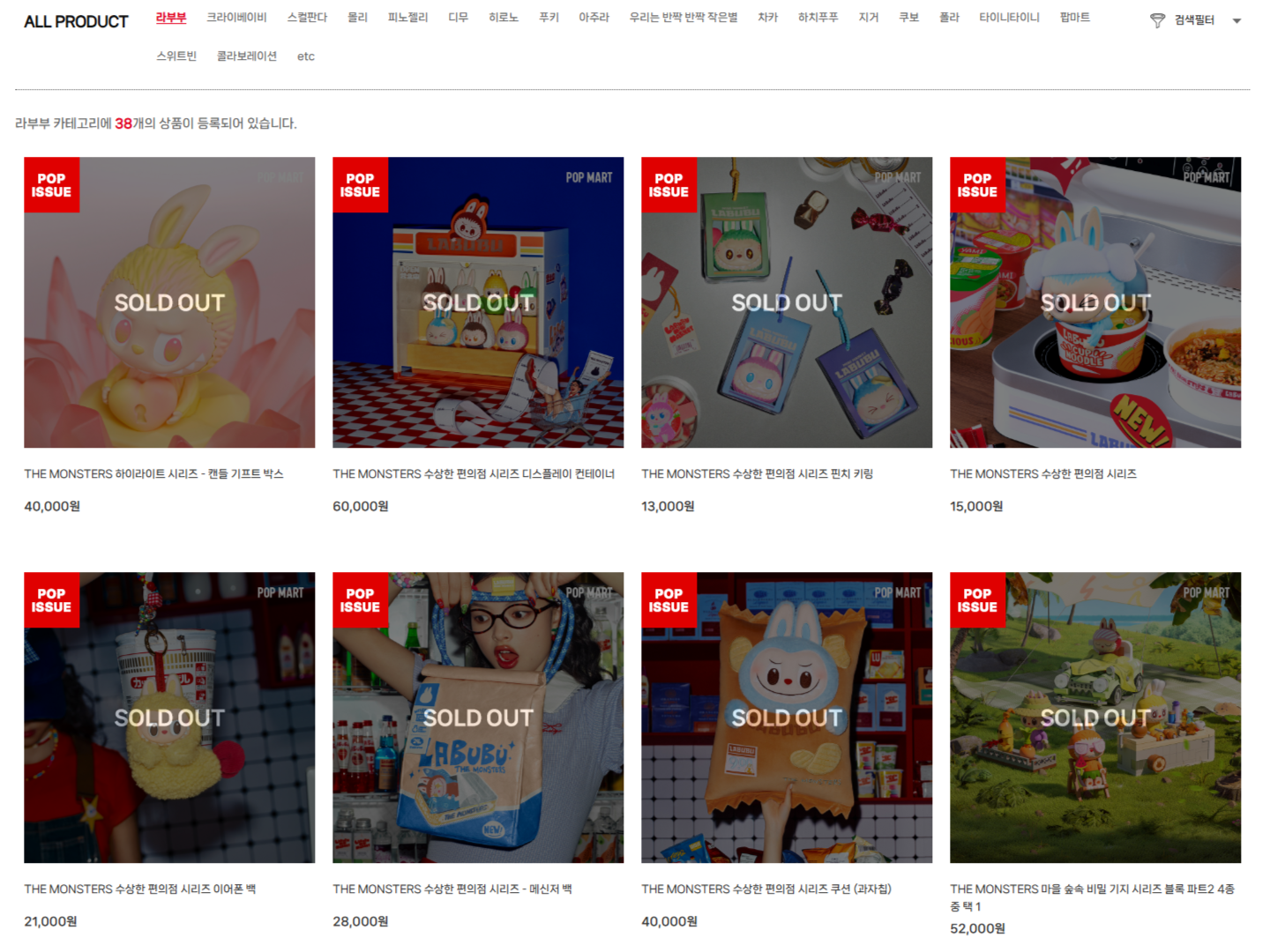The width and height of the screenshot is (1270, 952).
Task: Open the 쿠보 category
Action: coord(909,18)
